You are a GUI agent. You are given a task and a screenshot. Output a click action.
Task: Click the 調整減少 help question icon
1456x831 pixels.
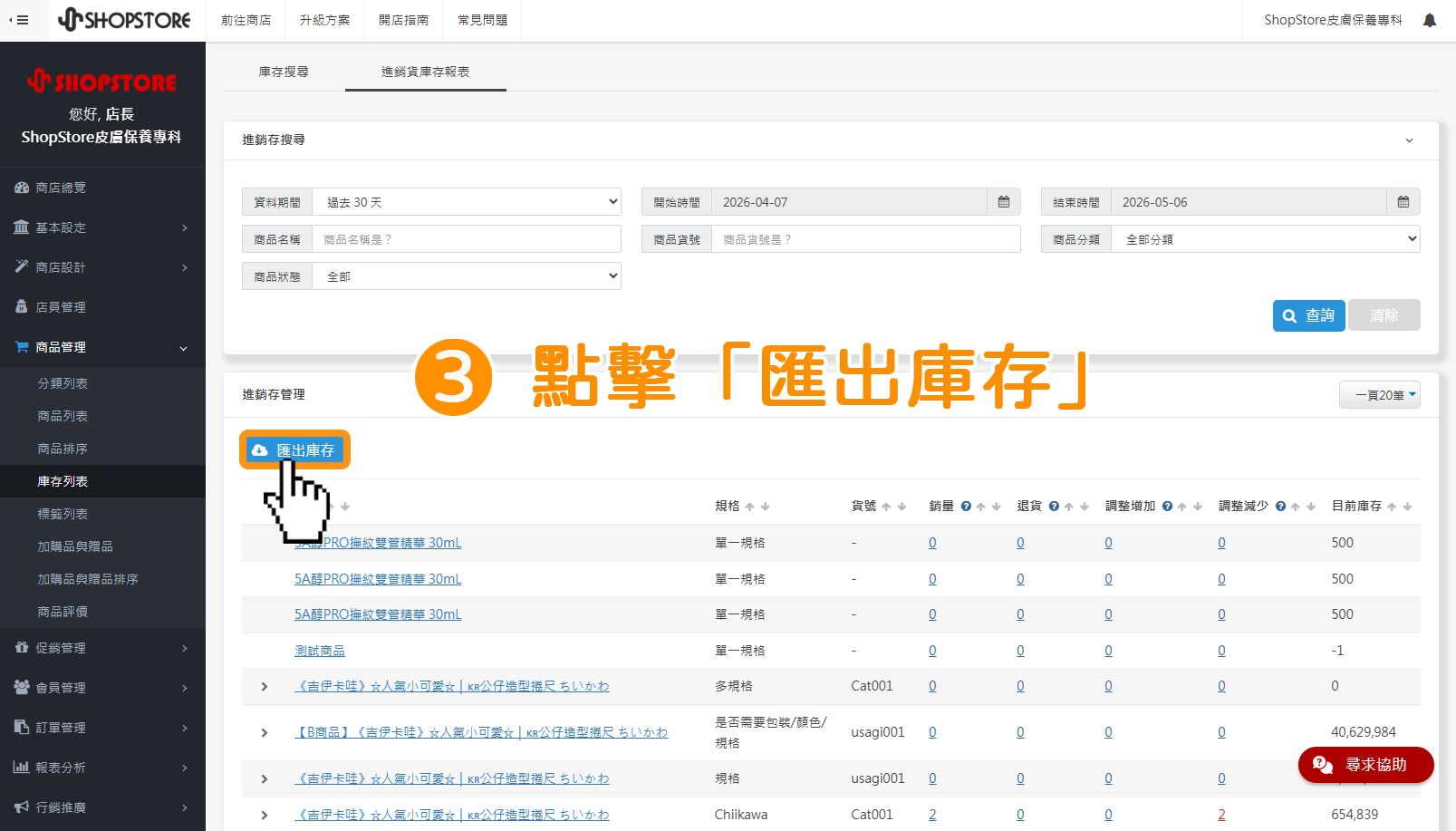click(x=1280, y=507)
